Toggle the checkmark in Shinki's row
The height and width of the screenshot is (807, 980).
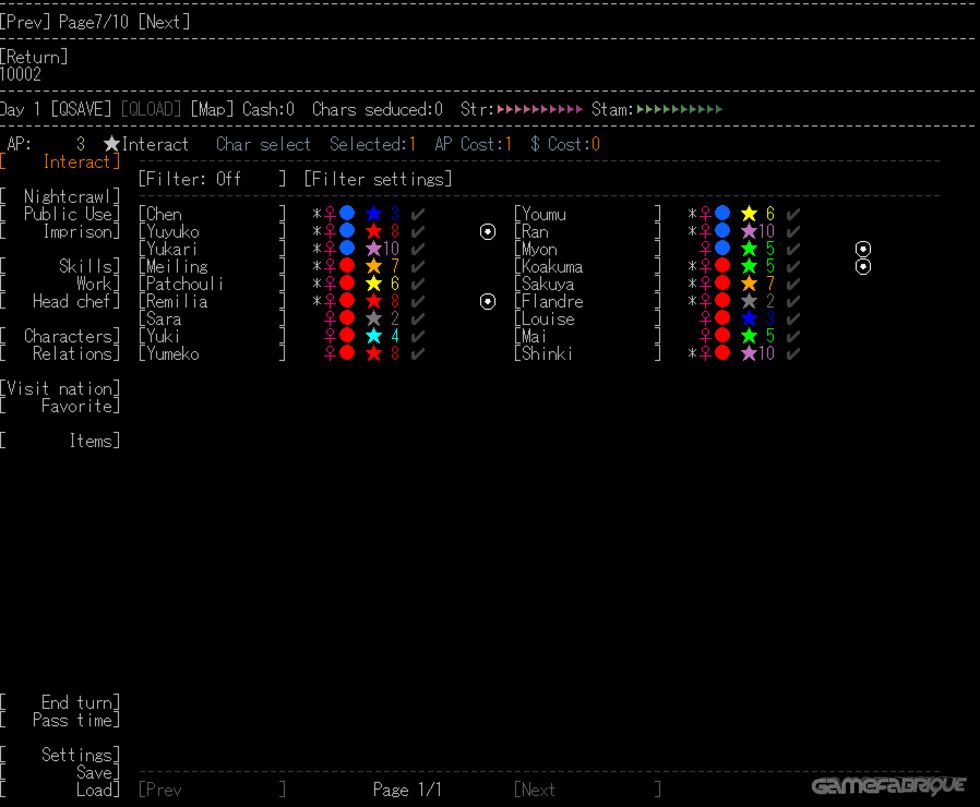[793, 354]
